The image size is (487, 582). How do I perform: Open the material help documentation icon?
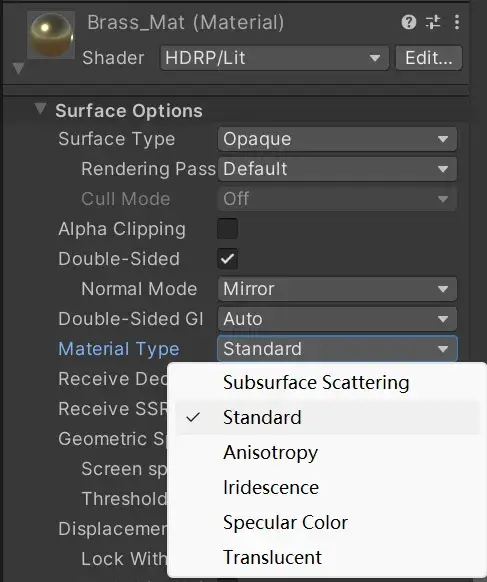click(409, 22)
